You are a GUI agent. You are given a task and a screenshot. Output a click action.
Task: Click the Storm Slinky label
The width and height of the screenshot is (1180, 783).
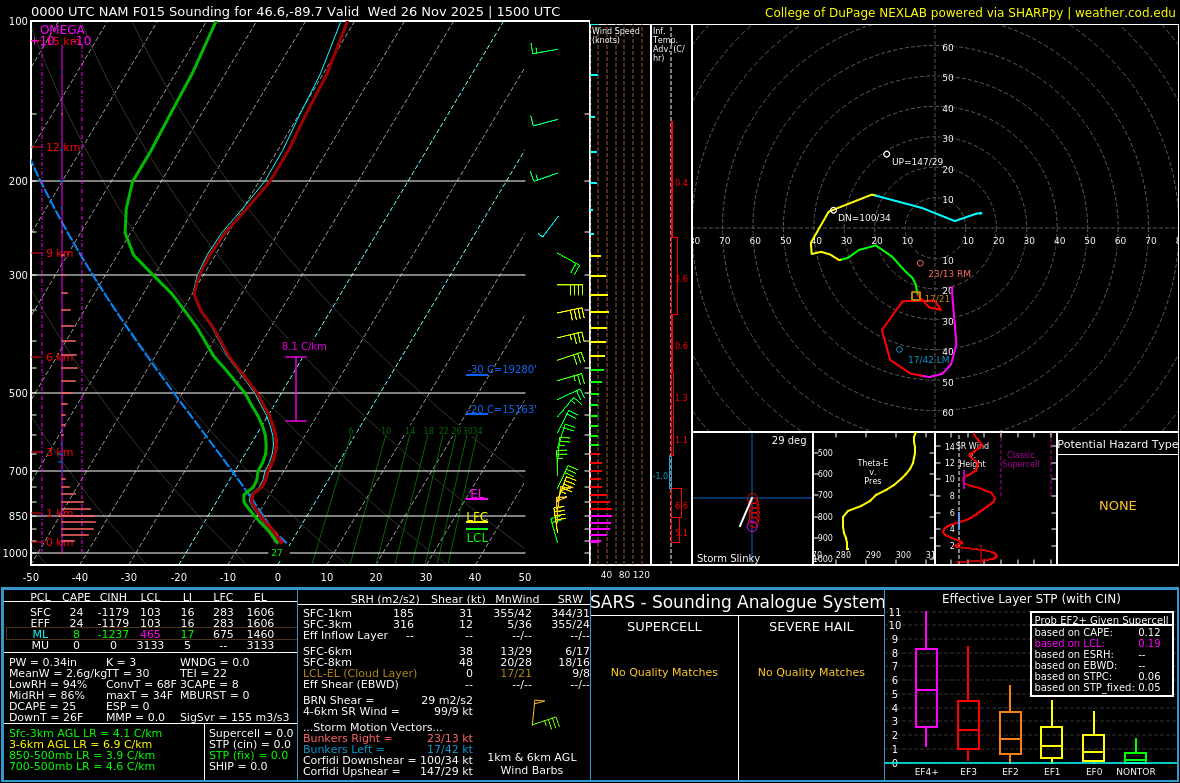728,558
